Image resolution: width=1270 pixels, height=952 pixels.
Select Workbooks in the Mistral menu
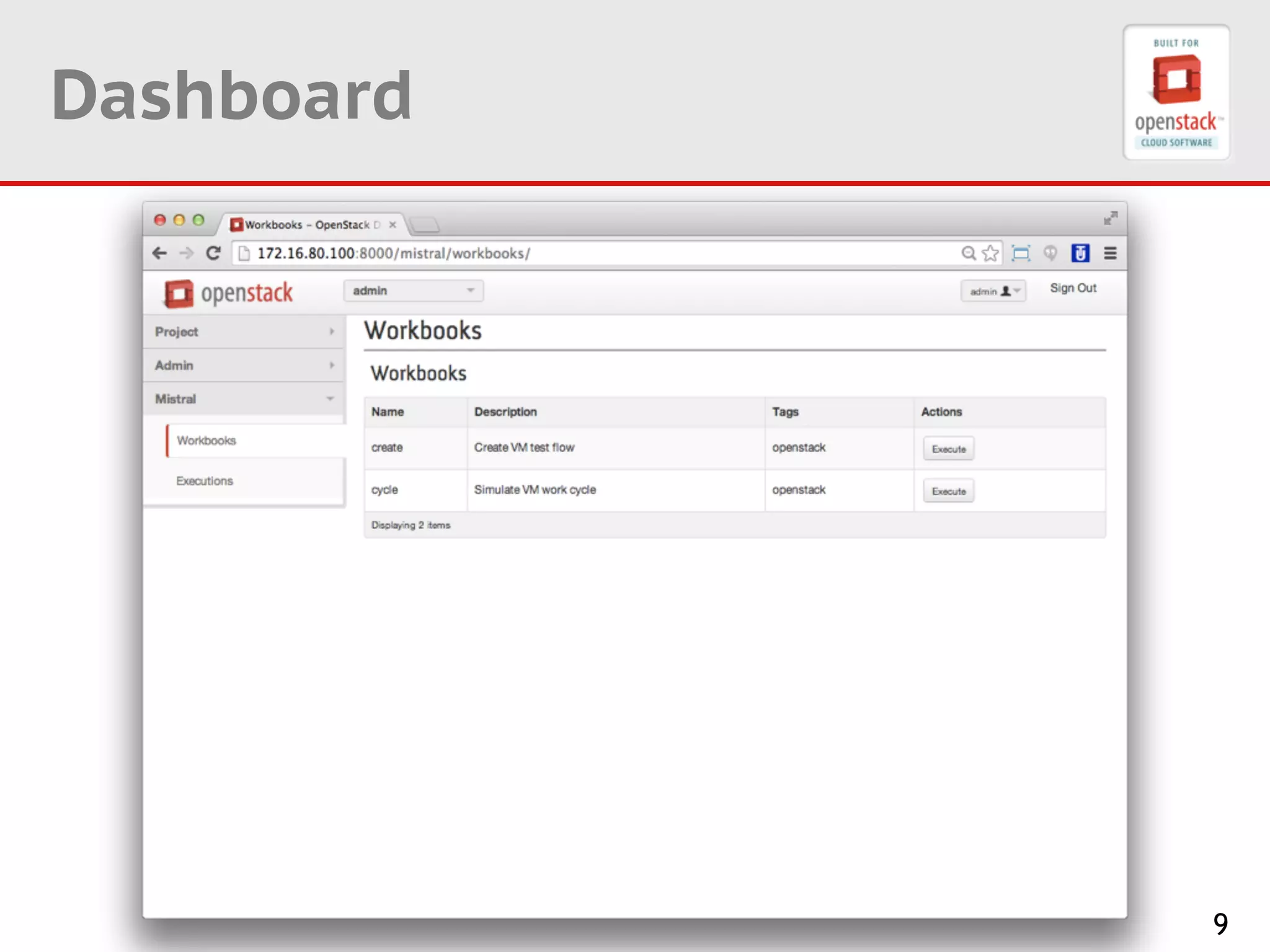(255, 441)
